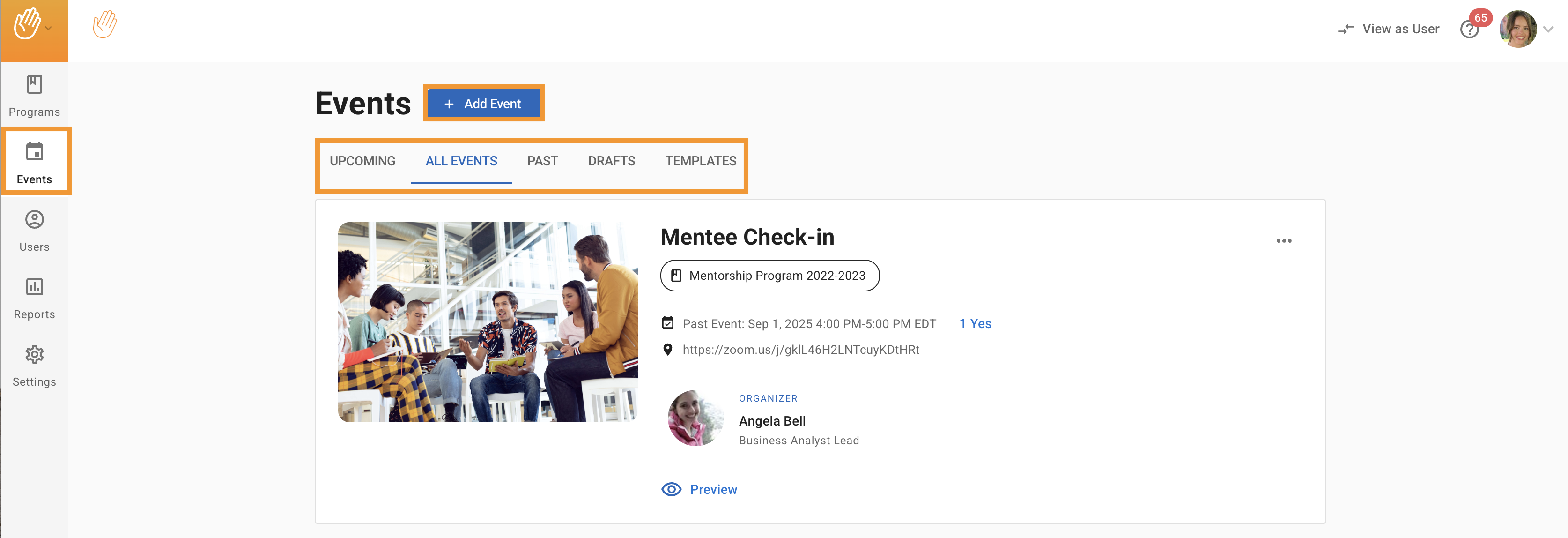Screen dimensions: 1568x538
Task: Open the Templates tab
Action: coord(700,162)
